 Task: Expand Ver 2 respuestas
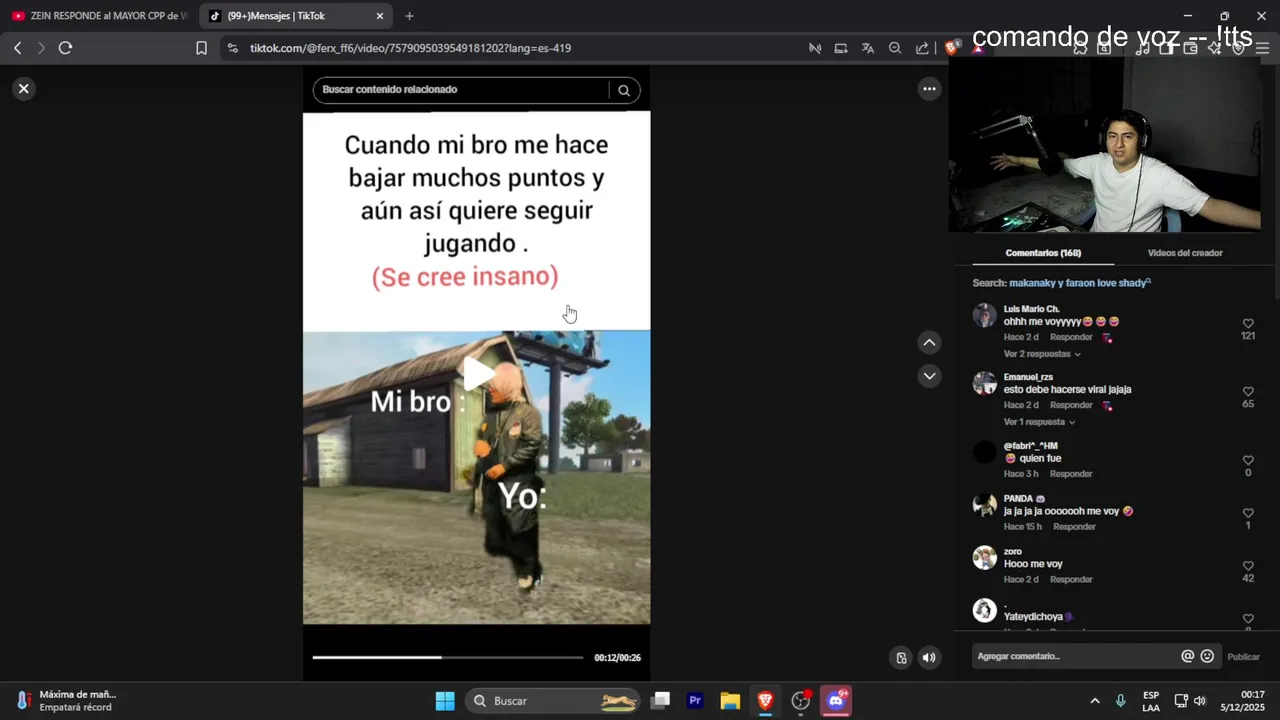pos(1042,354)
